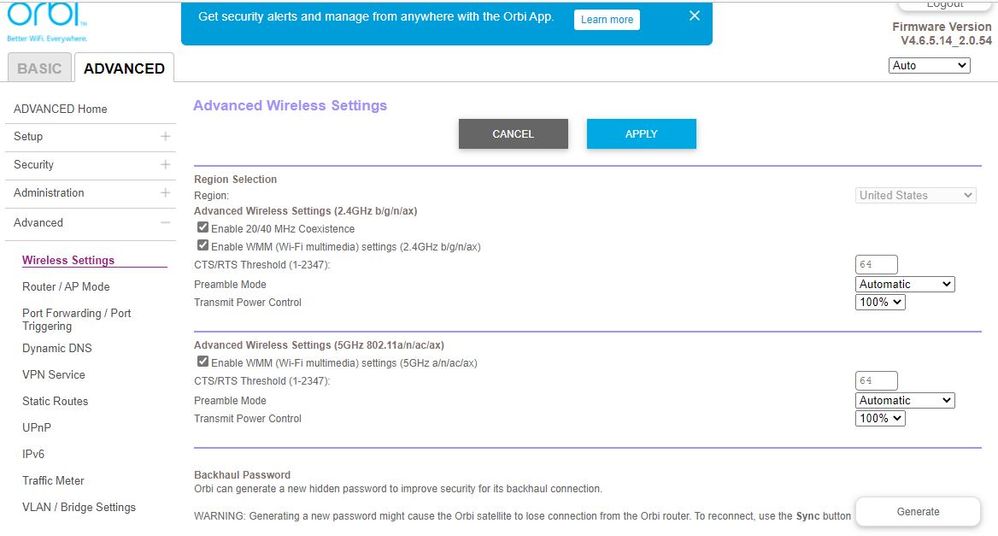Viewport: 998px width, 536px height.
Task: Open the 2.4GHz Preamble Mode dropdown
Action: 905,284
